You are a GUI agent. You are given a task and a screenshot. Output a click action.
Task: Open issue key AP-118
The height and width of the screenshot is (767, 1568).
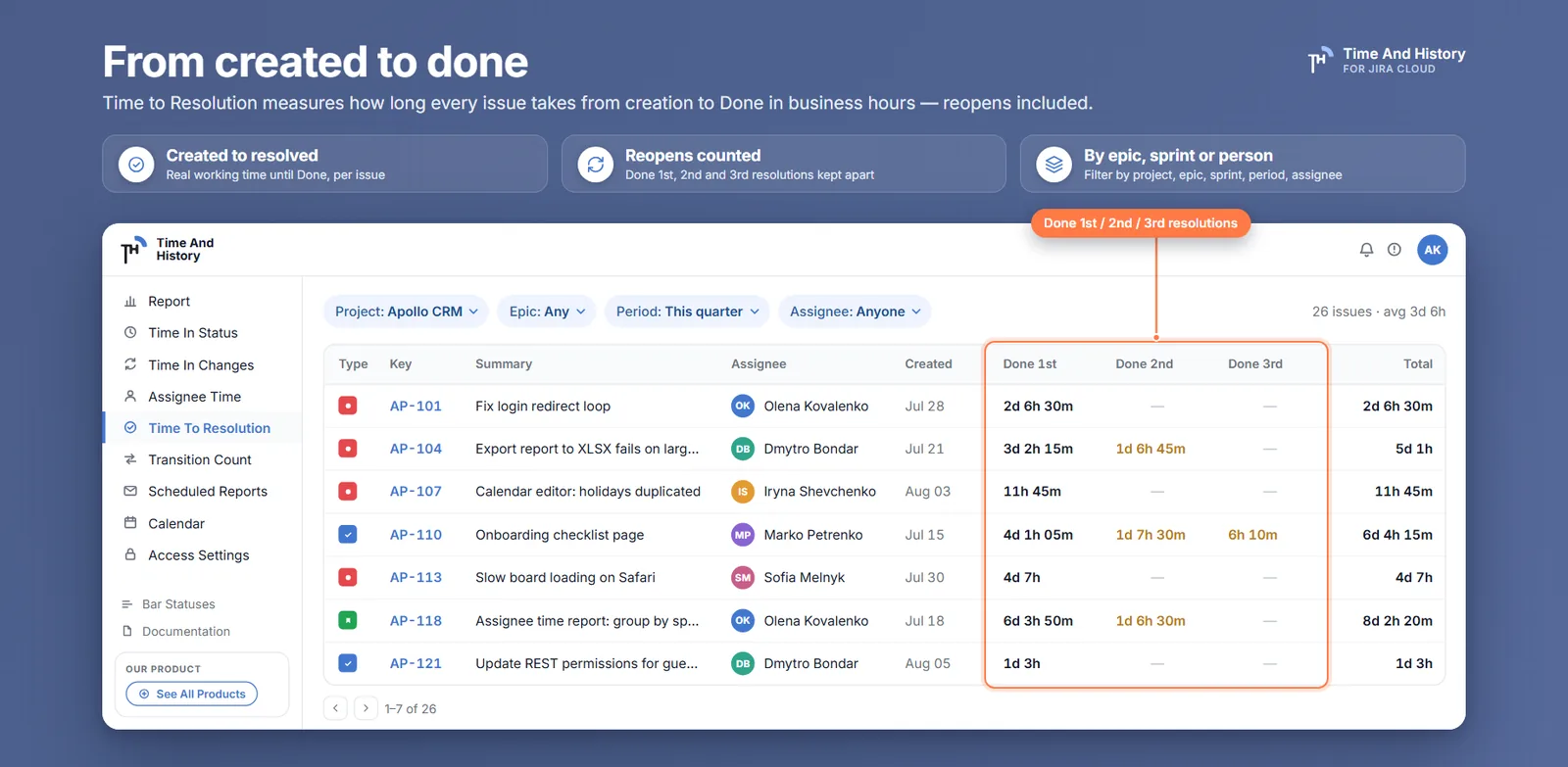click(x=416, y=620)
